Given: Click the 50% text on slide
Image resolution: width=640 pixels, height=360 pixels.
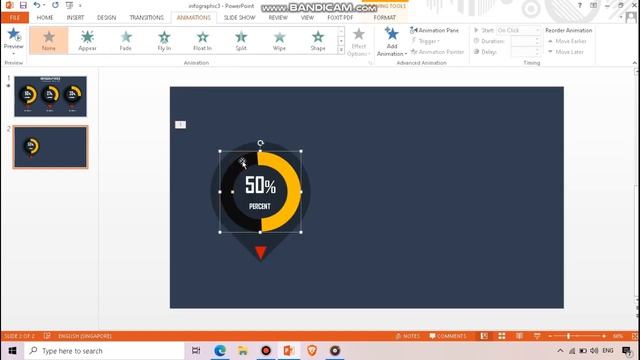Looking at the screenshot, I should (260, 185).
